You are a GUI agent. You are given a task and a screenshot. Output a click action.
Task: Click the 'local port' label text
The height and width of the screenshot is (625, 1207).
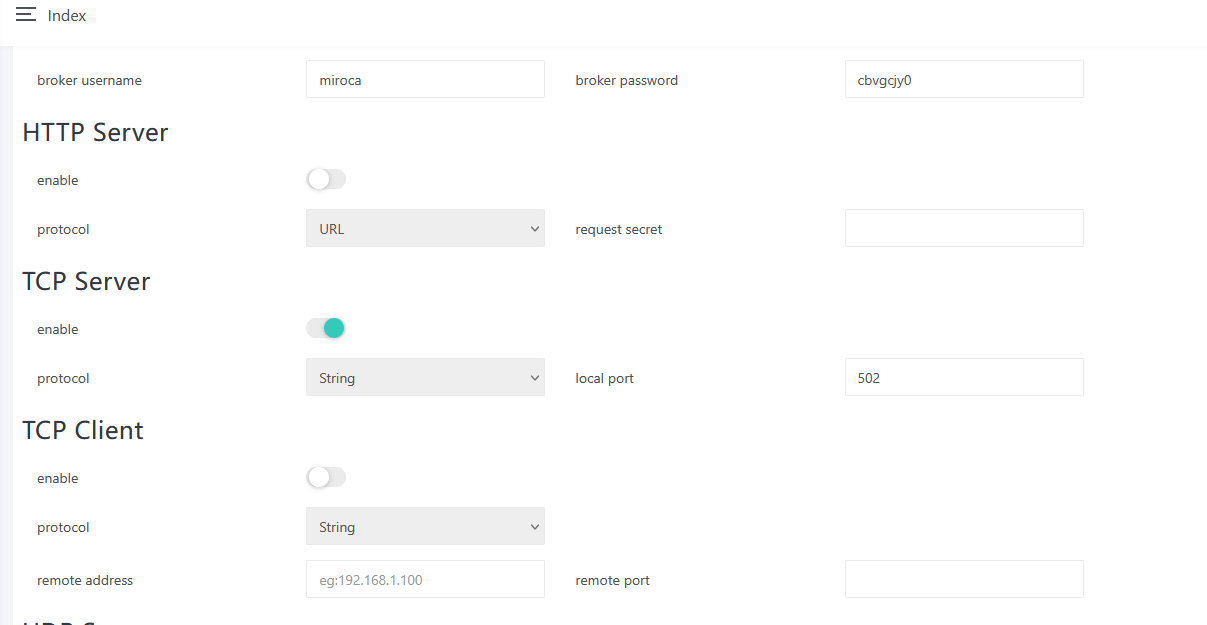point(605,378)
